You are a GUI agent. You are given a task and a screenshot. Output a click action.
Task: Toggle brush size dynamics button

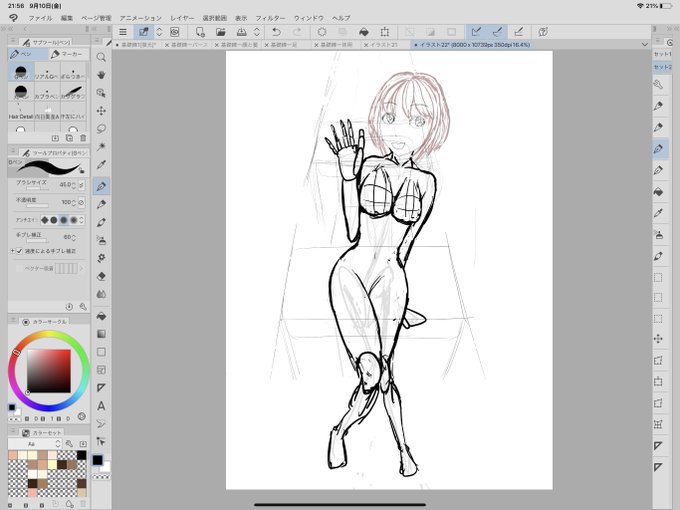click(82, 185)
